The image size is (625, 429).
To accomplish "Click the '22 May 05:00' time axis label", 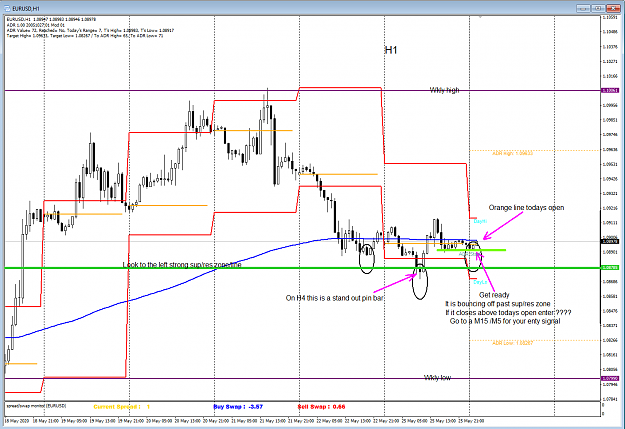I will pos(329,421).
